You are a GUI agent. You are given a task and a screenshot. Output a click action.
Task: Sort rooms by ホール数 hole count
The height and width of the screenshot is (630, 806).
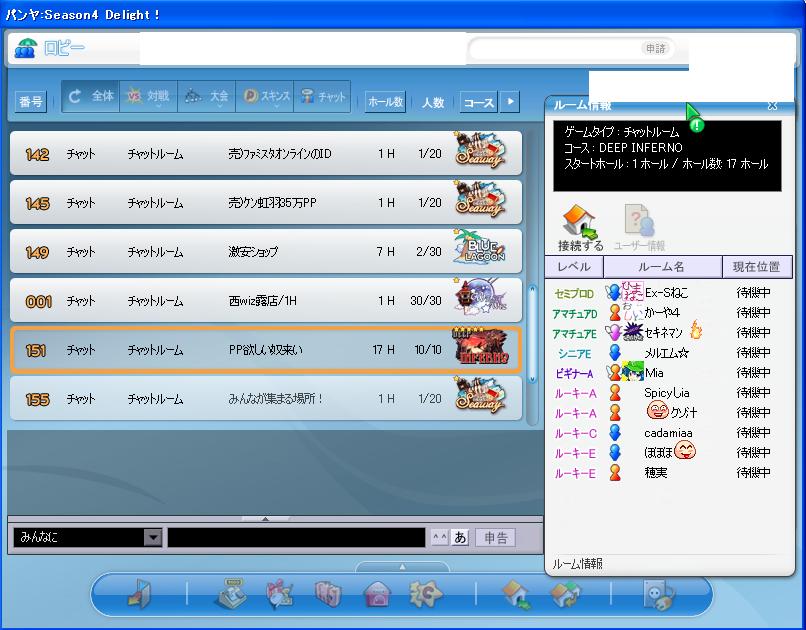coord(385,102)
